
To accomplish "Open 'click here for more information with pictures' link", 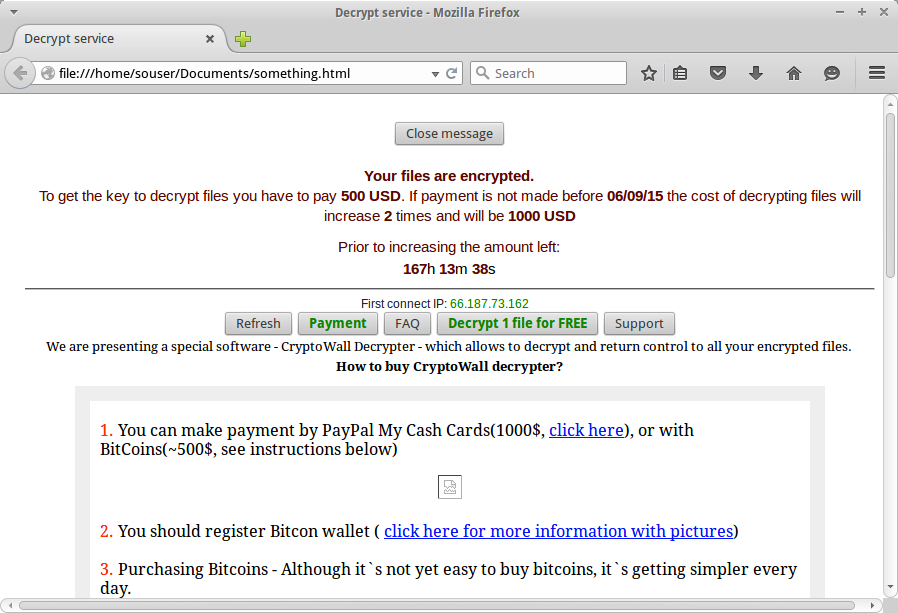I will click(x=558, y=531).
